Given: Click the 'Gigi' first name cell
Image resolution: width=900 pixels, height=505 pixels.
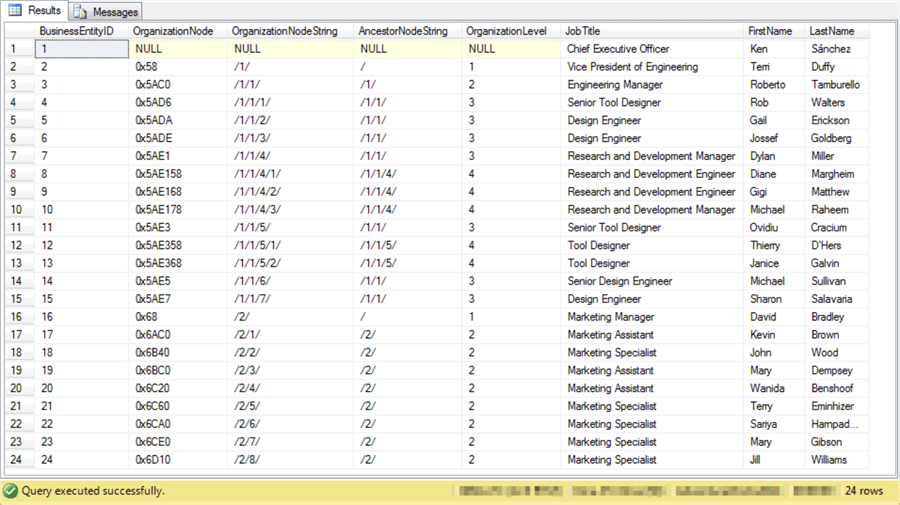Looking at the screenshot, I should tap(774, 192).
